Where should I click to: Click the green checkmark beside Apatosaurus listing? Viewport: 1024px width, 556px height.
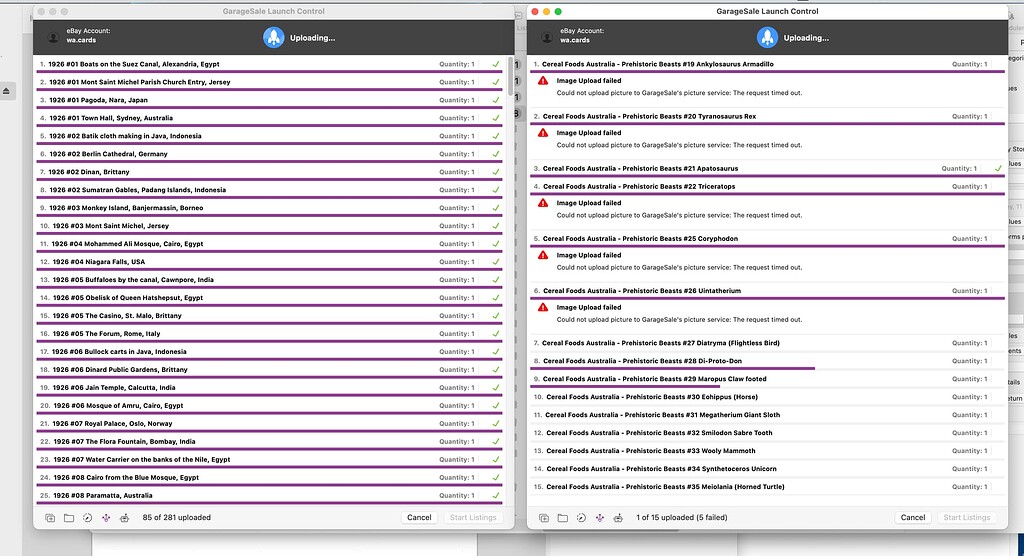click(998, 169)
